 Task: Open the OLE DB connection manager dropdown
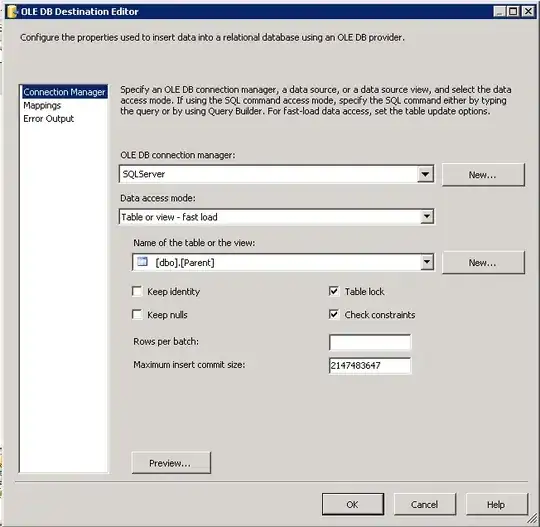pos(425,174)
